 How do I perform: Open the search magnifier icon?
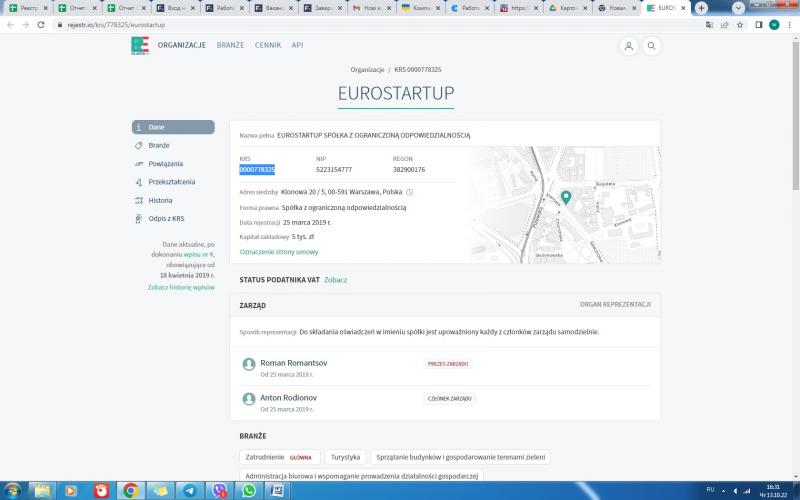652,46
